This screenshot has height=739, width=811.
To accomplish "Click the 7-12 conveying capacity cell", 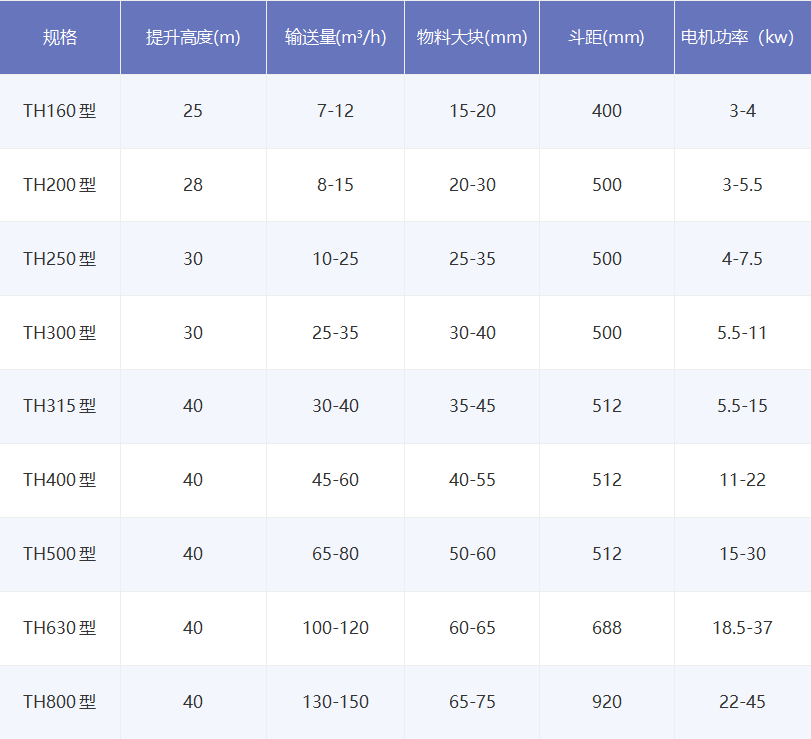I will pyautogui.click(x=333, y=112).
